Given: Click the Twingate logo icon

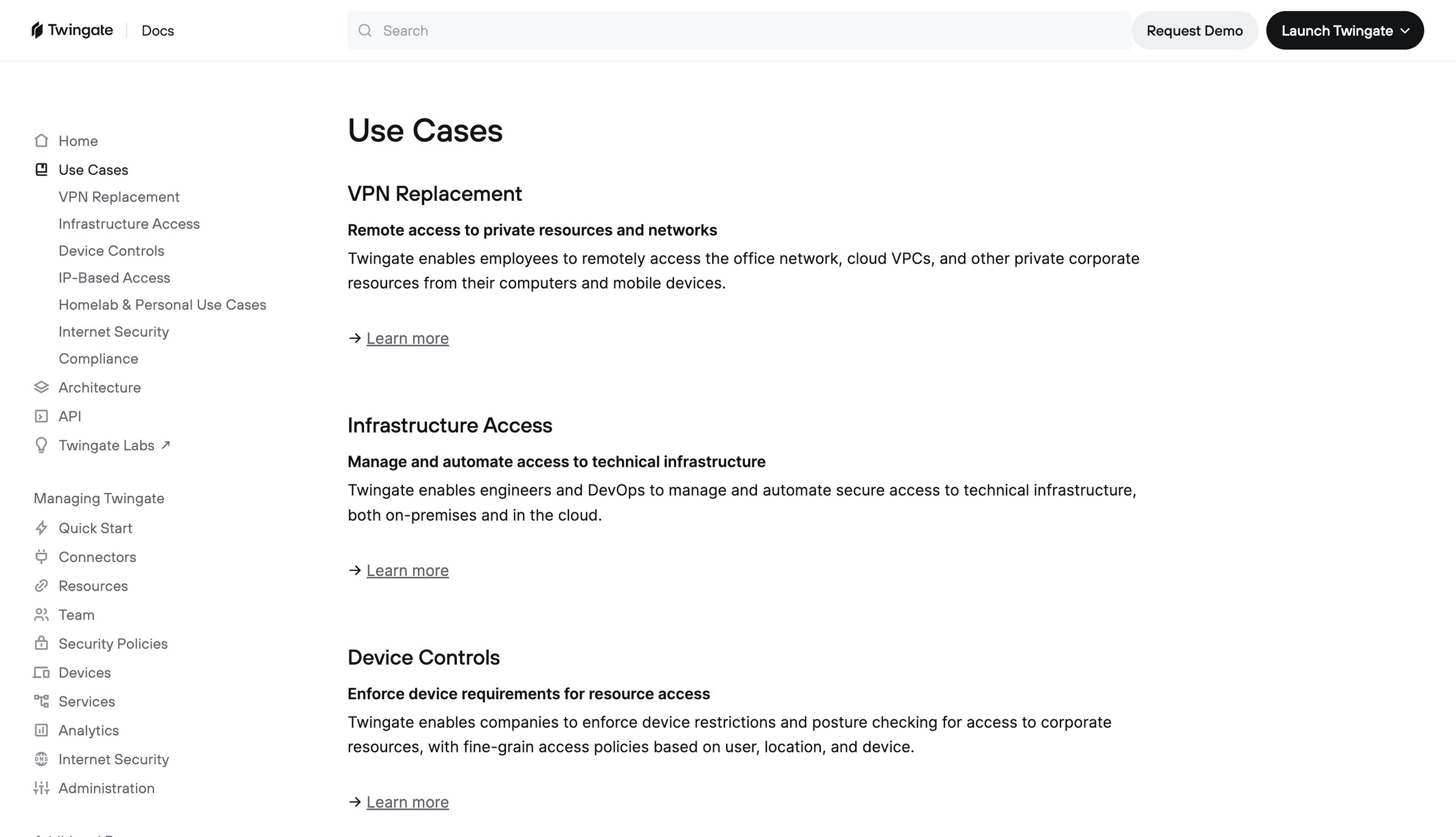Looking at the screenshot, I should (x=37, y=30).
